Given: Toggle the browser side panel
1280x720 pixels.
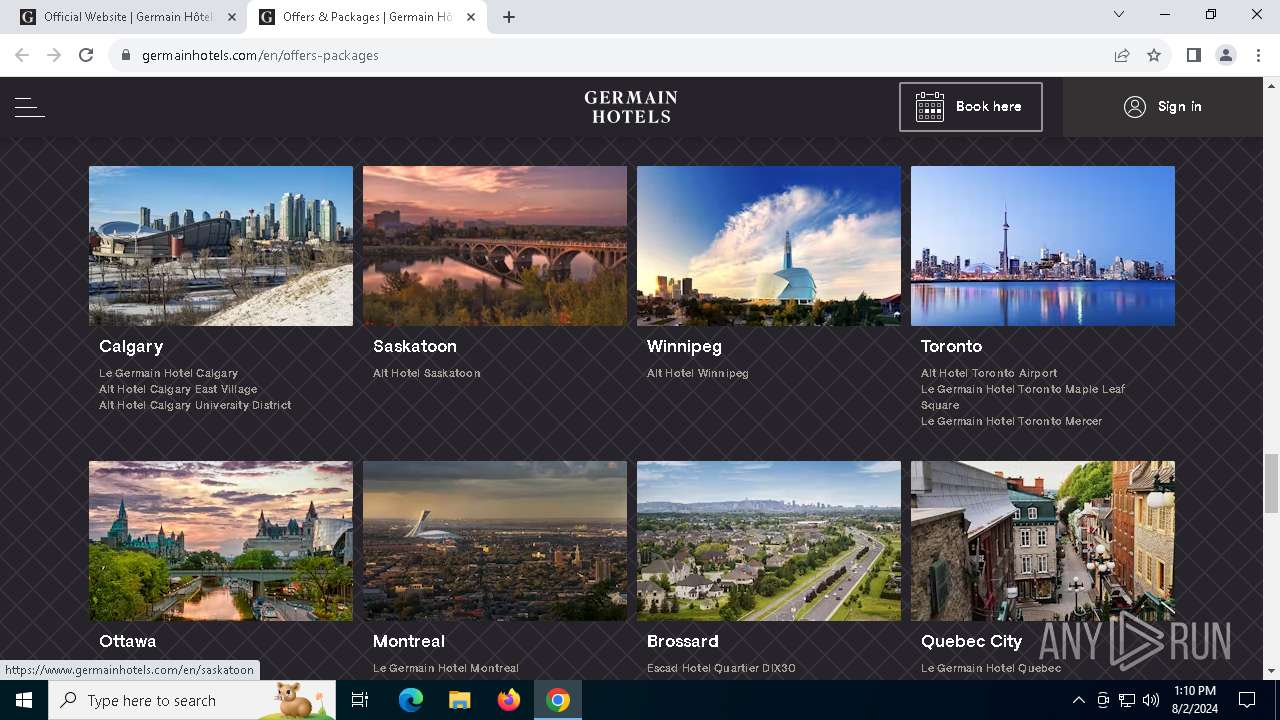Looking at the screenshot, I should [1194, 55].
